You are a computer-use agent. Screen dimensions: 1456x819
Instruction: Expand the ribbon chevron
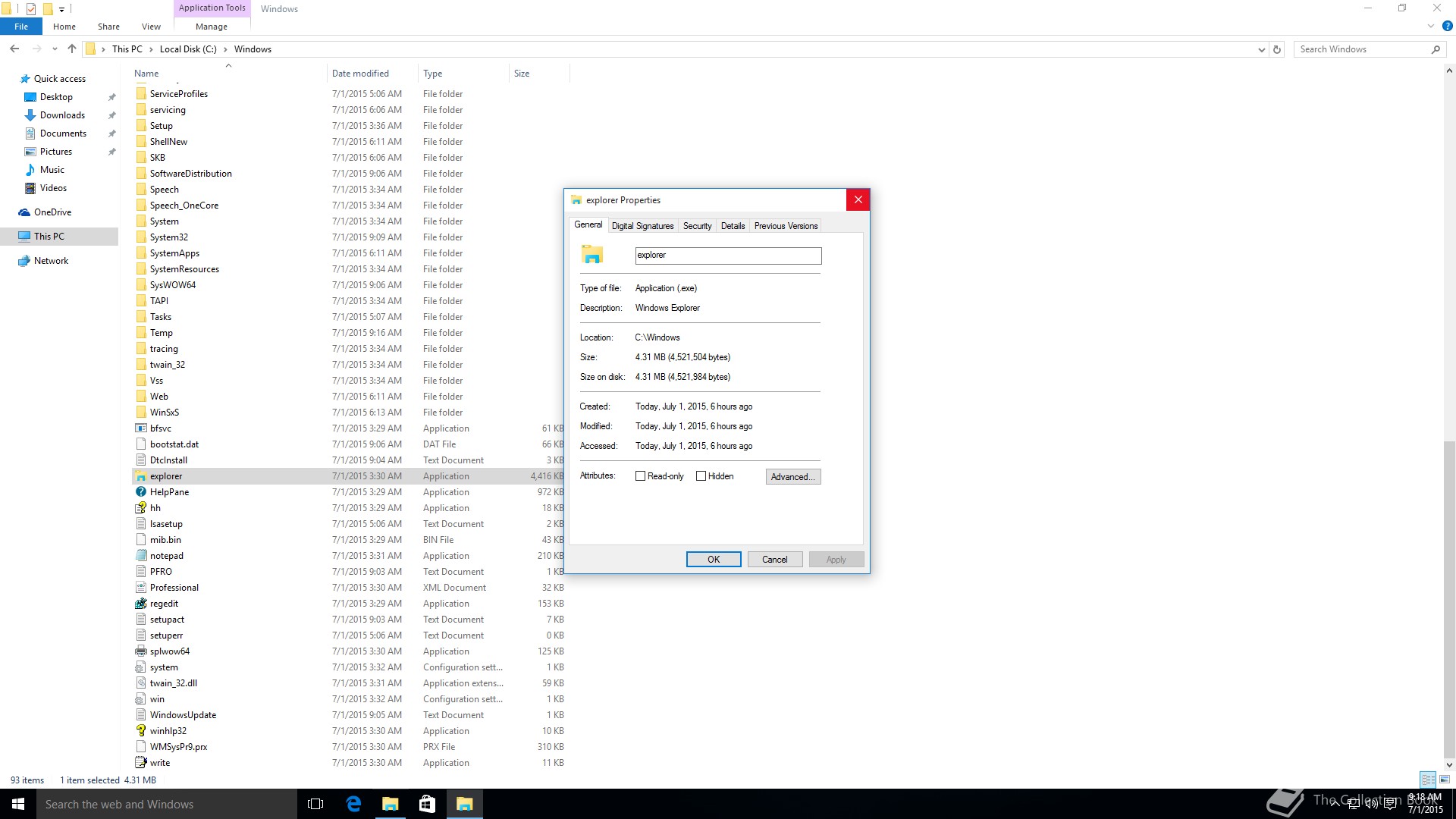pos(1431,26)
